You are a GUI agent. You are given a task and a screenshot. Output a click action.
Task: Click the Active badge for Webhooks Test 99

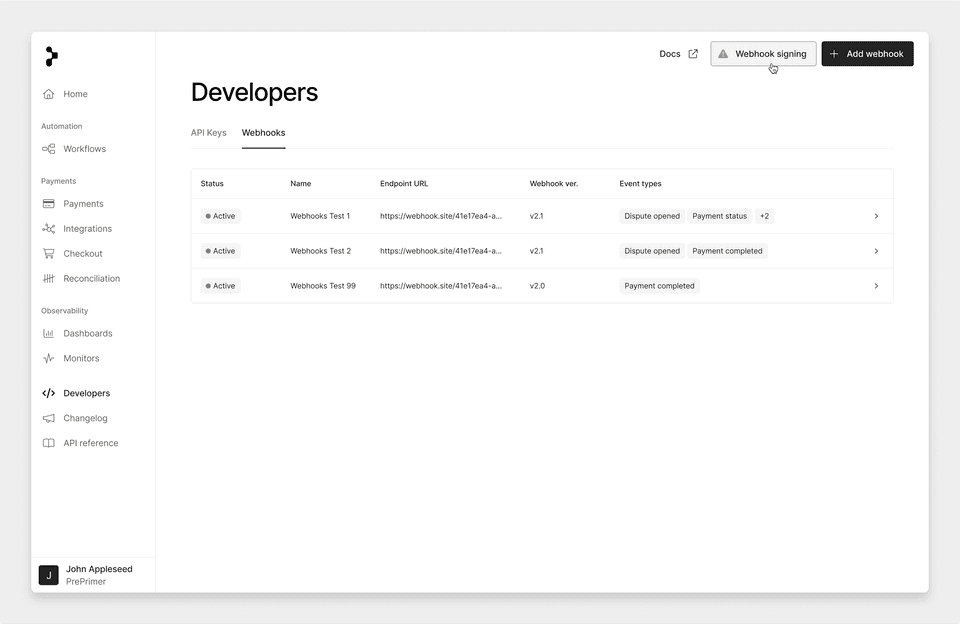coord(220,286)
